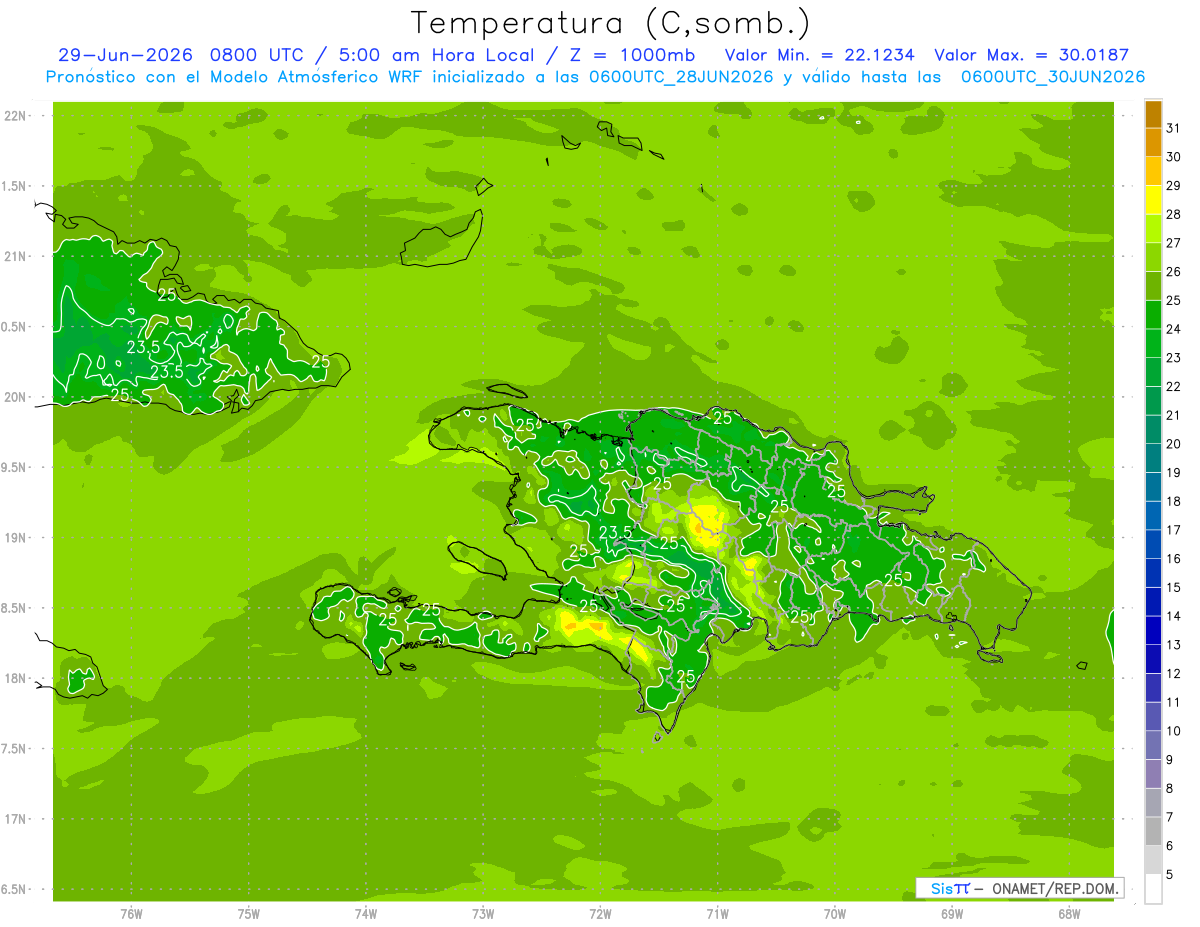Select the '29-Jun-2026' forecast date text

click(125, 55)
